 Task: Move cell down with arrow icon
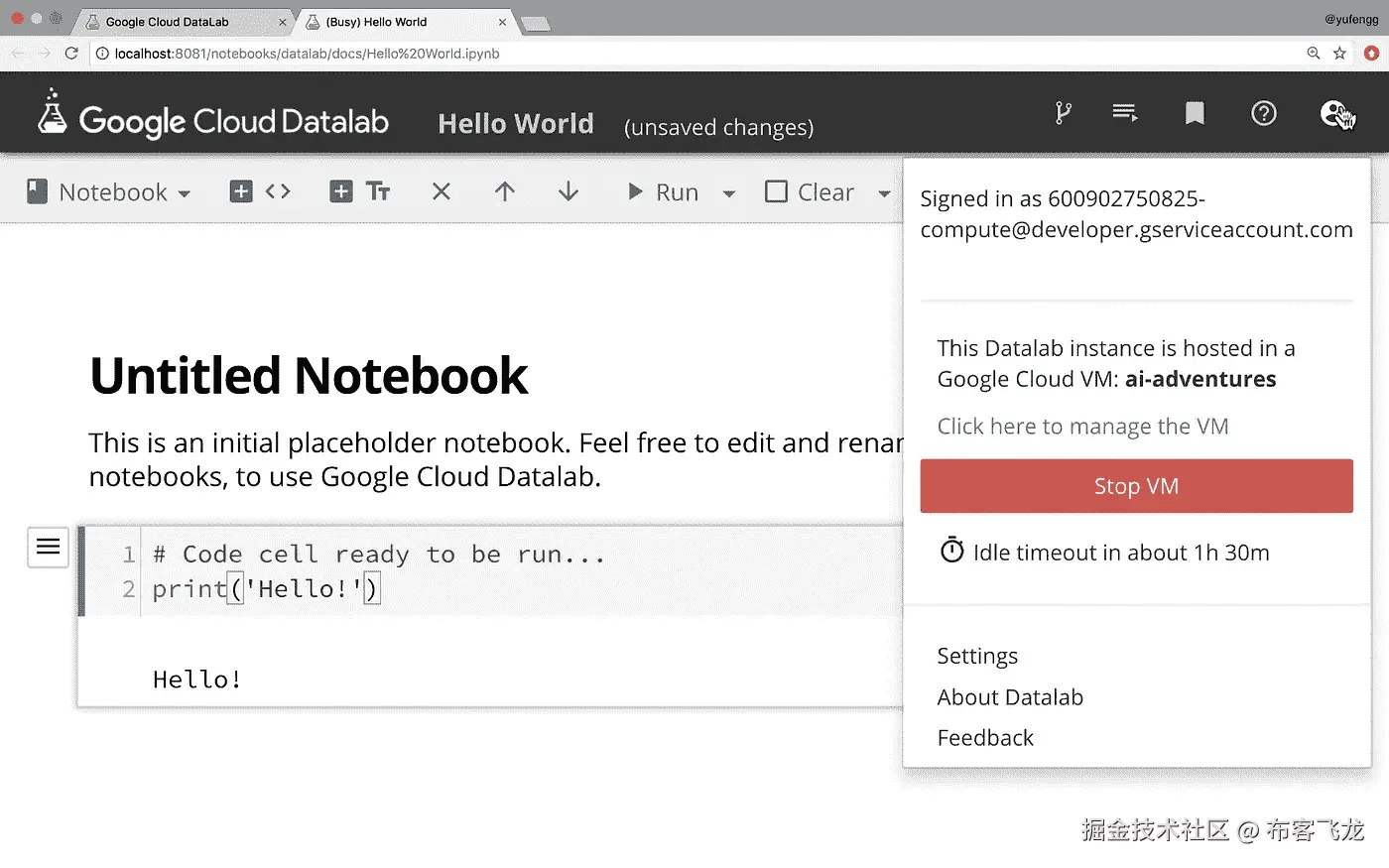coord(568,191)
